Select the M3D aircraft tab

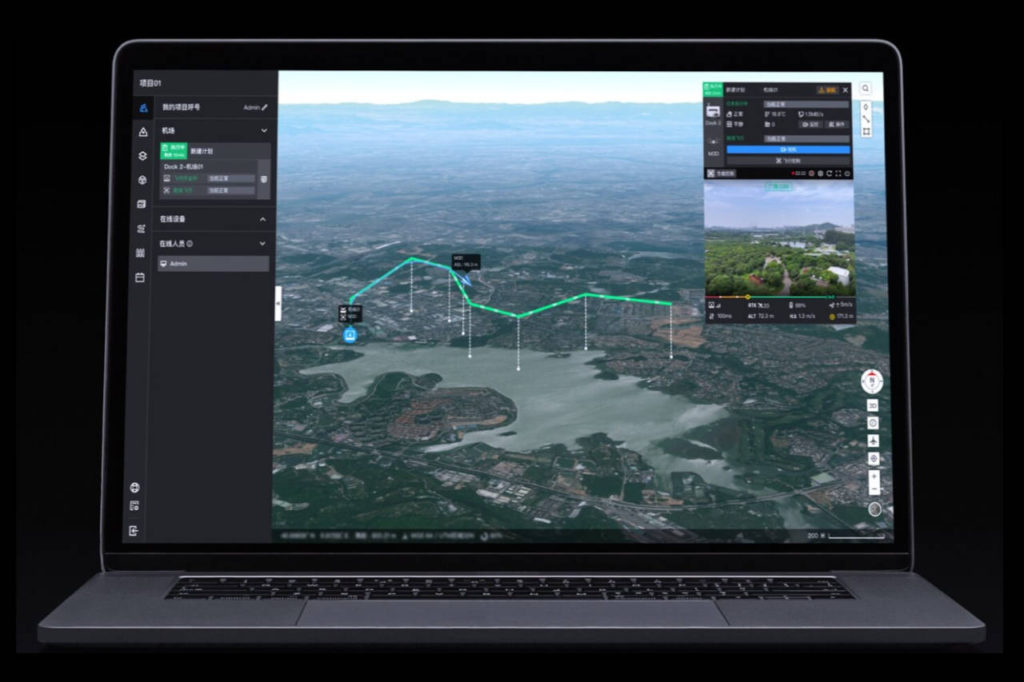(713, 147)
